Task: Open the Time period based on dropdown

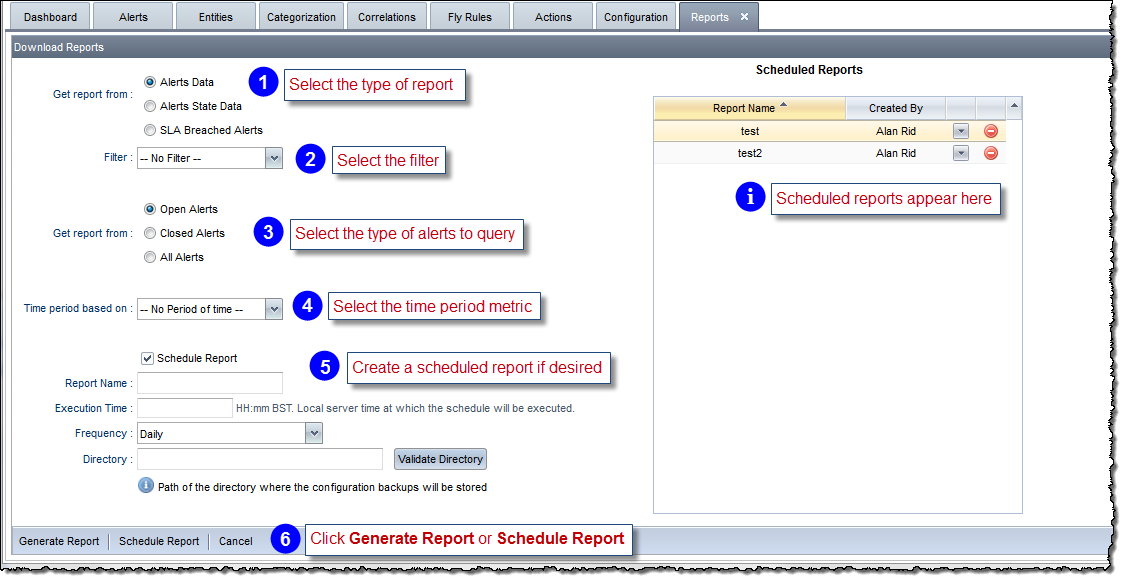Action: [x=273, y=309]
